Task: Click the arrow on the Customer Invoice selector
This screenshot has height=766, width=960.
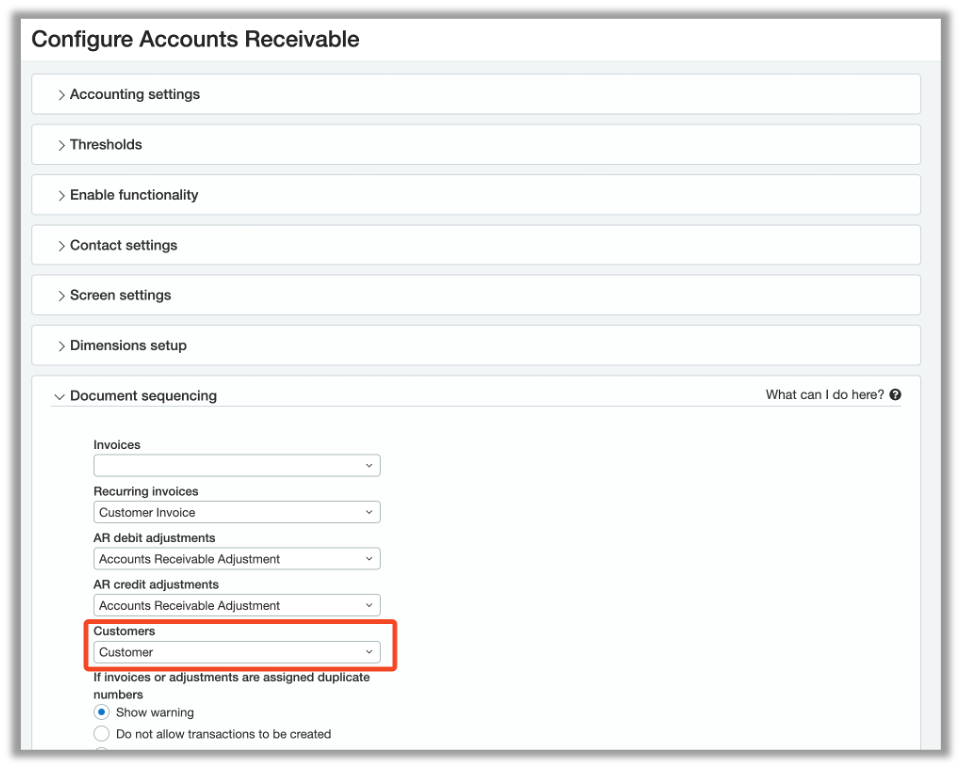Action: (x=368, y=512)
